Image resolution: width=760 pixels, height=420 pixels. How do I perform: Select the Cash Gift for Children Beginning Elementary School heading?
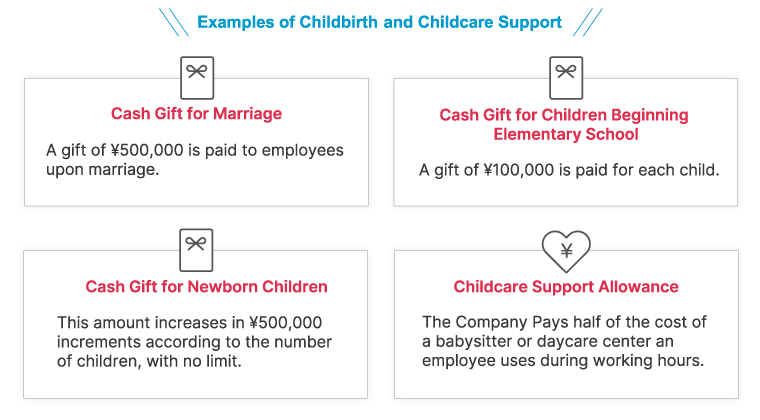click(x=565, y=124)
